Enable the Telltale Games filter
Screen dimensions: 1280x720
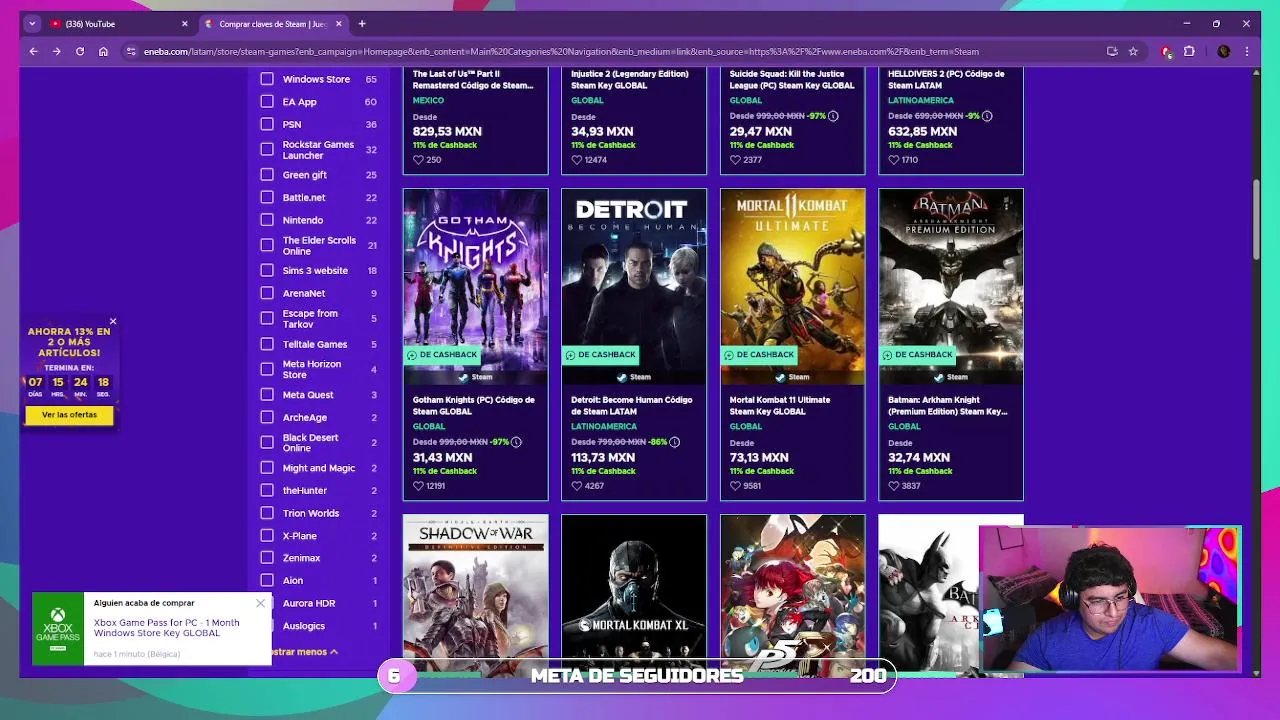[267, 344]
